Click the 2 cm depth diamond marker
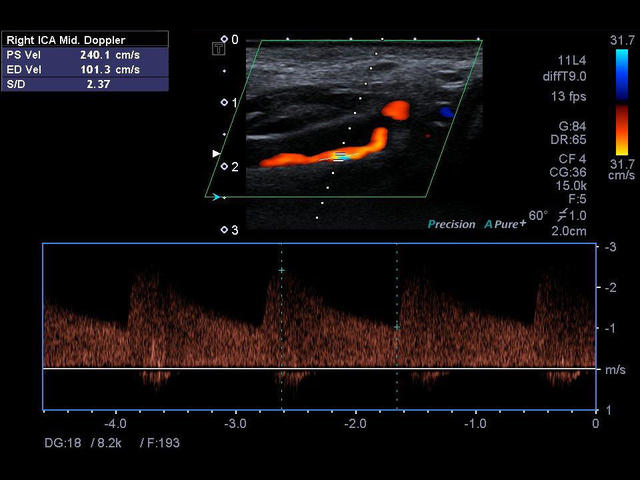The height and width of the screenshot is (480, 640). pos(224,167)
